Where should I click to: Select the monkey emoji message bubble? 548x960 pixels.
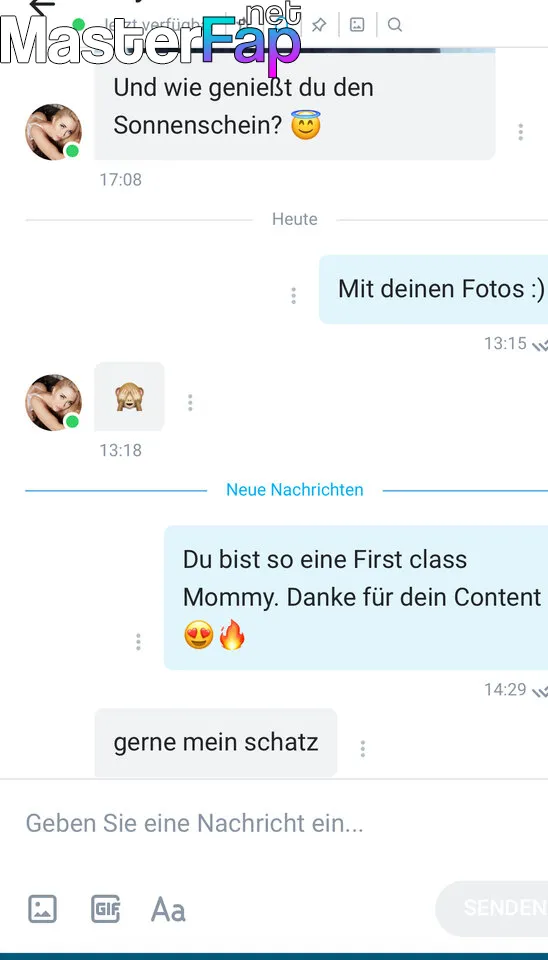(x=129, y=396)
